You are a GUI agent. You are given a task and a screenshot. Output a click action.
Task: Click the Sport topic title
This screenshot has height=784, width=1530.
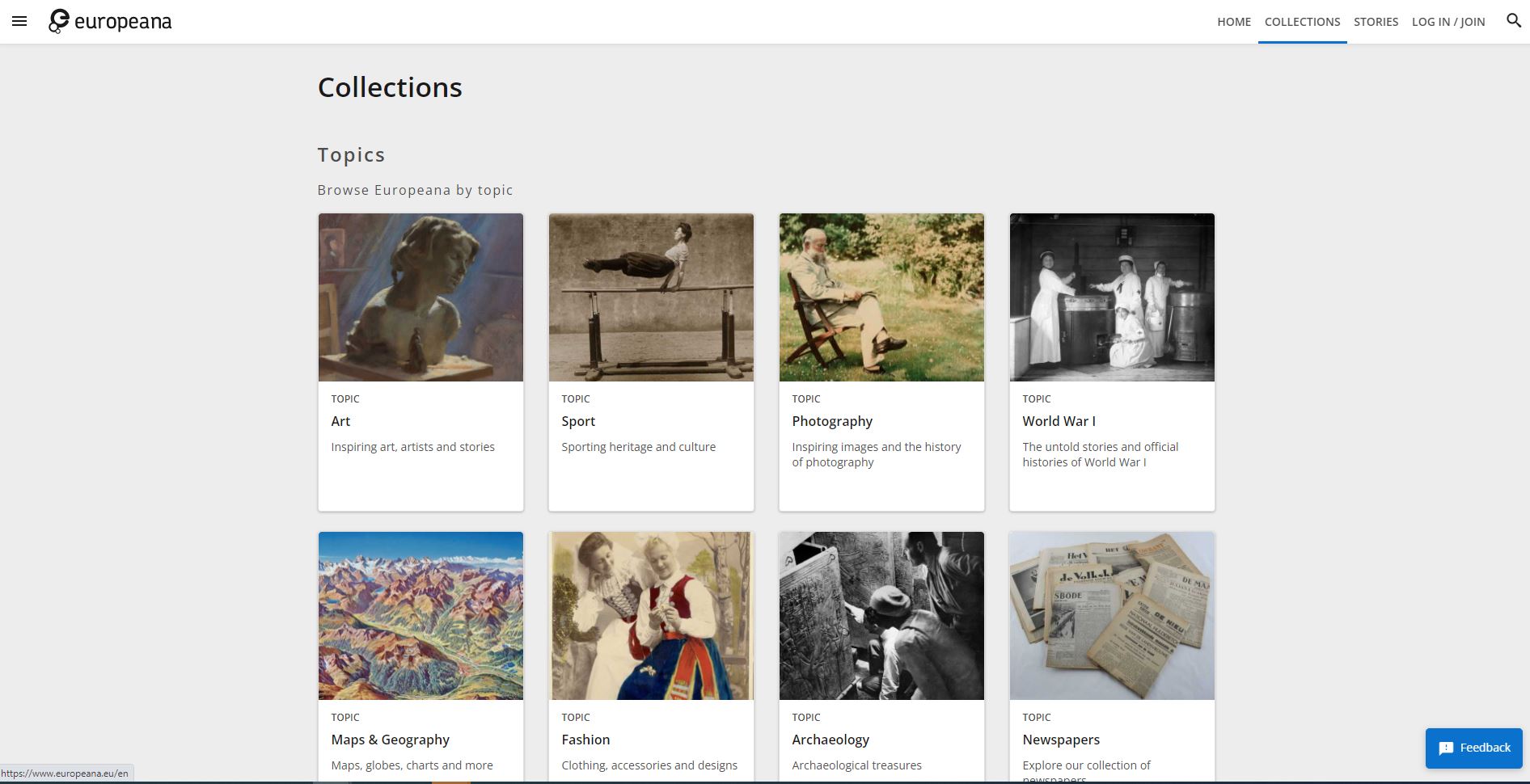[578, 421]
